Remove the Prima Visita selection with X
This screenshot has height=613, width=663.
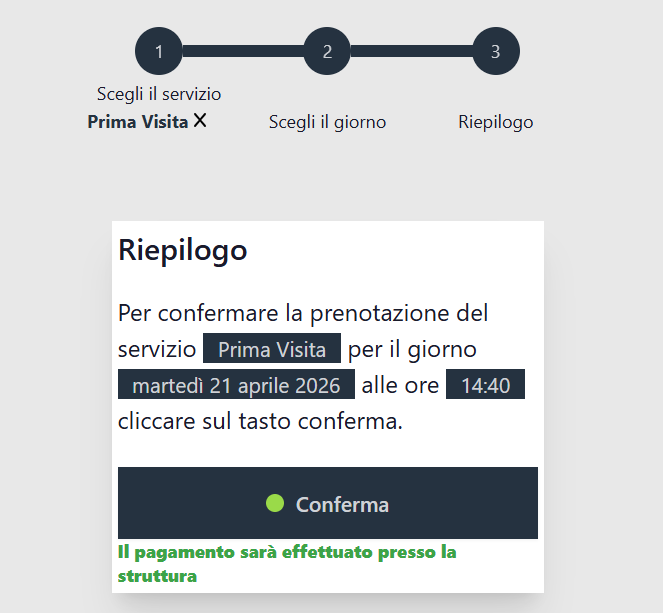click(200, 121)
